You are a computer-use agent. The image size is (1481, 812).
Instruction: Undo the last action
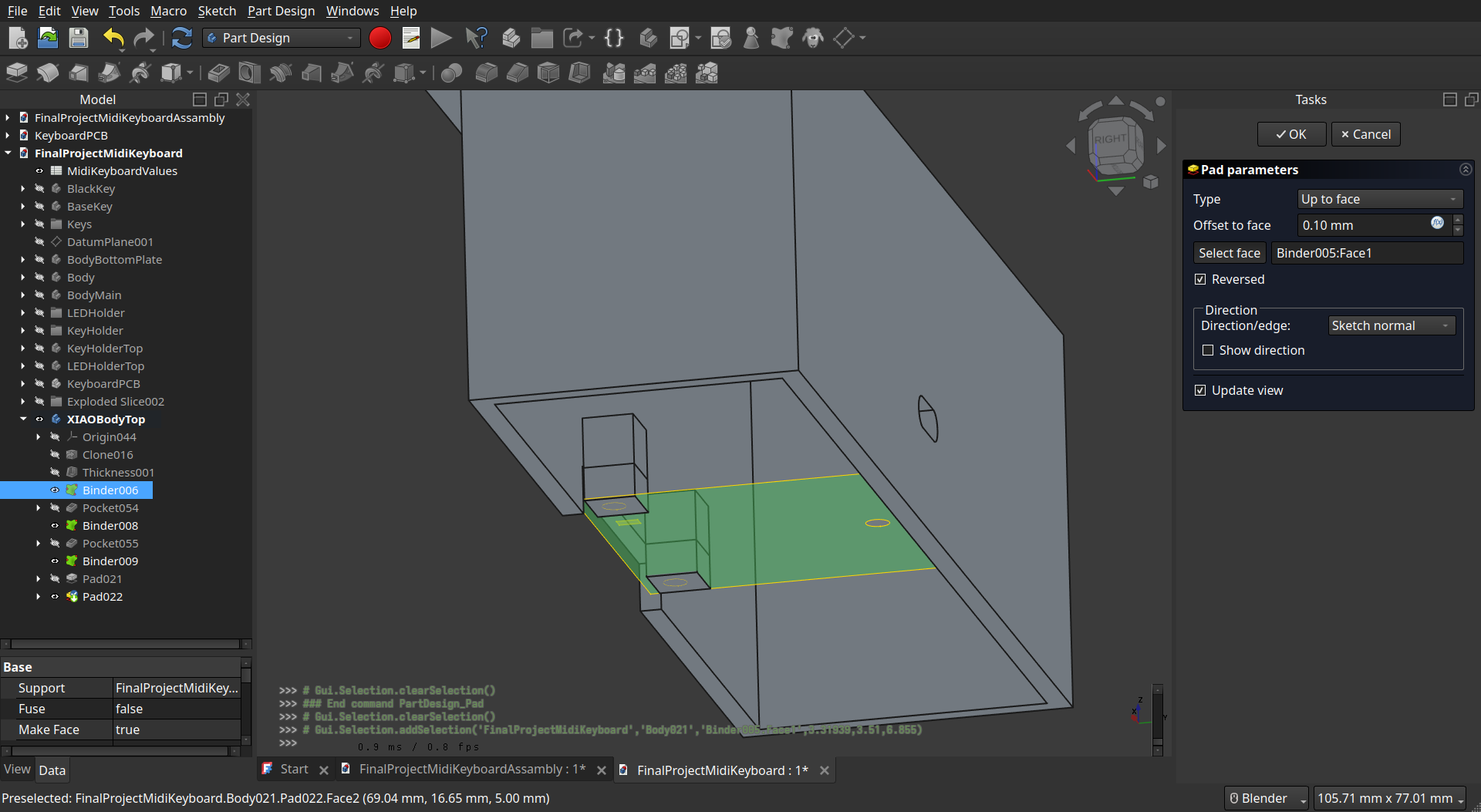pyautogui.click(x=113, y=38)
